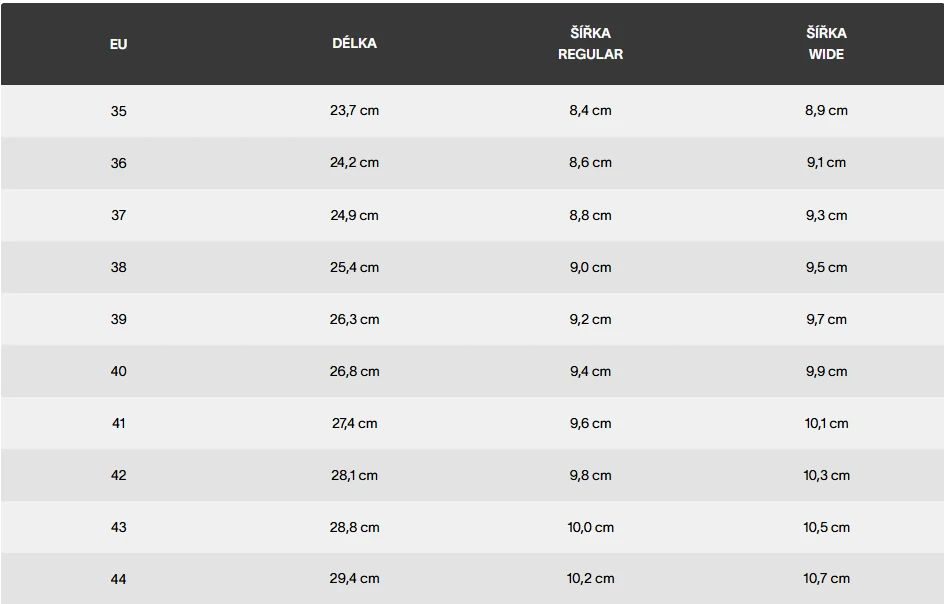944x604 pixels.
Task: Select the EU size 35 cell
Action: tap(119, 111)
